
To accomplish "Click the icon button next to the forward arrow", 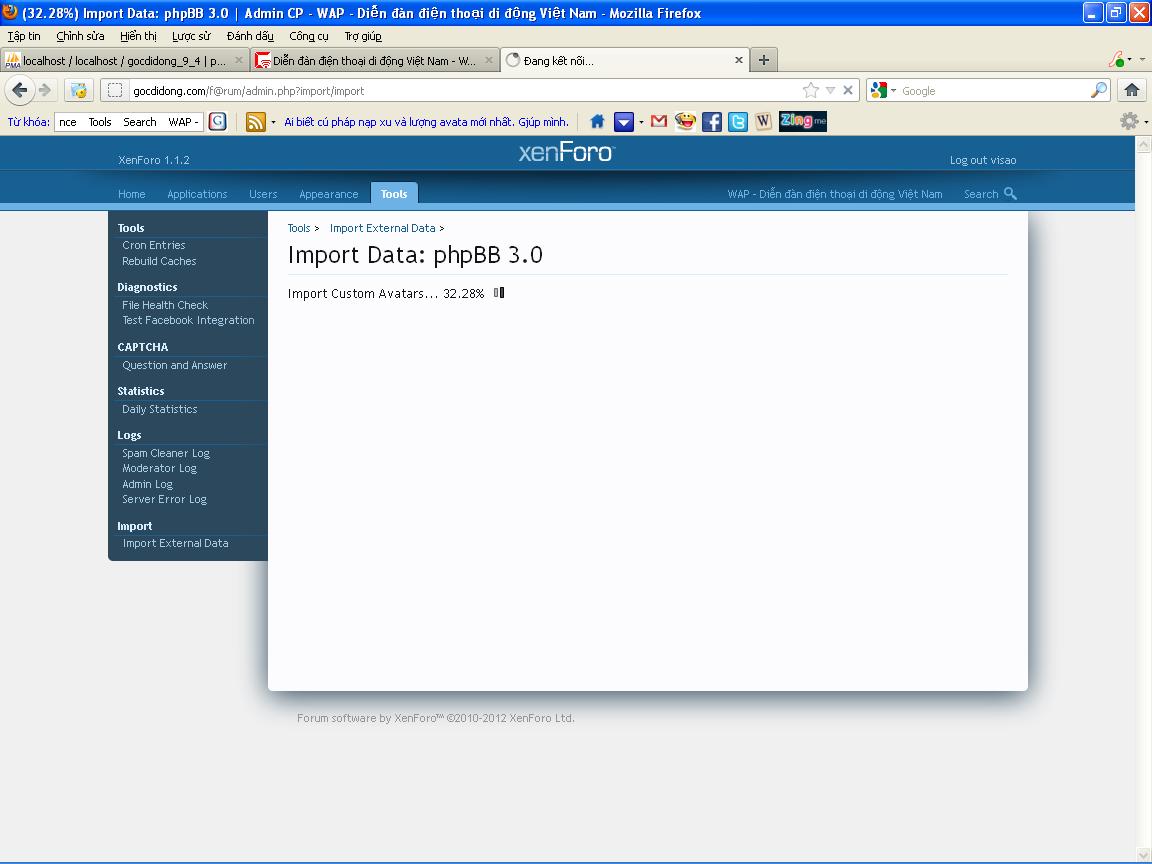I will pyautogui.click(x=79, y=90).
